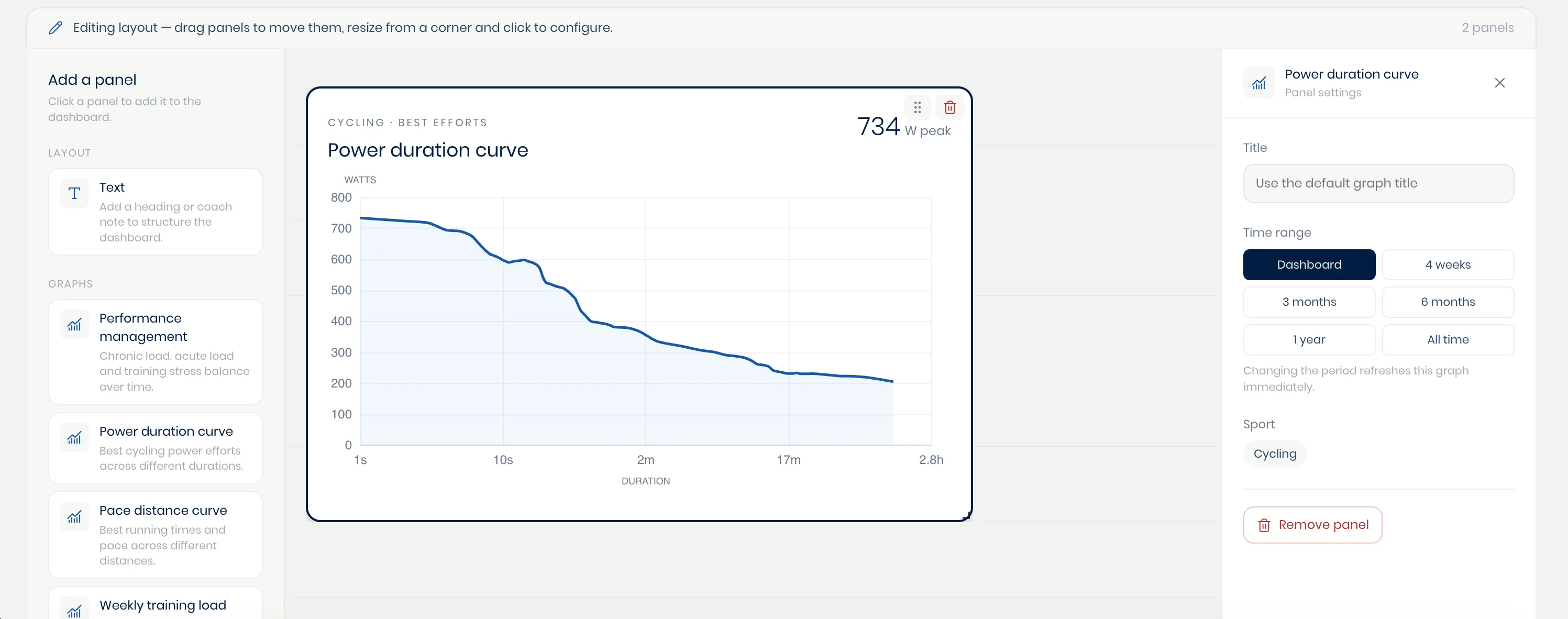
Task: Click the panel title Power duration curve
Action: [x=428, y=150]
